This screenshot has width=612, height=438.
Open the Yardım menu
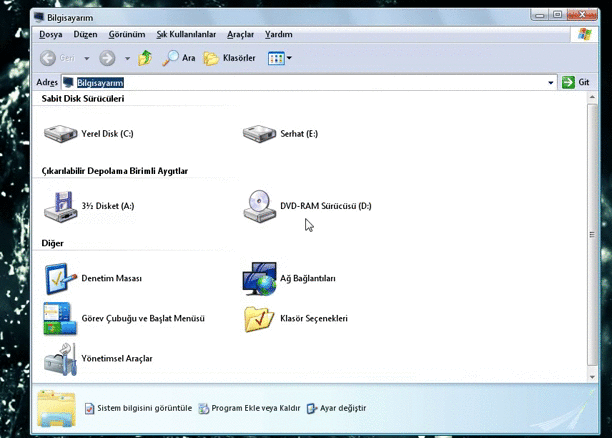click(x=278, y=35)
